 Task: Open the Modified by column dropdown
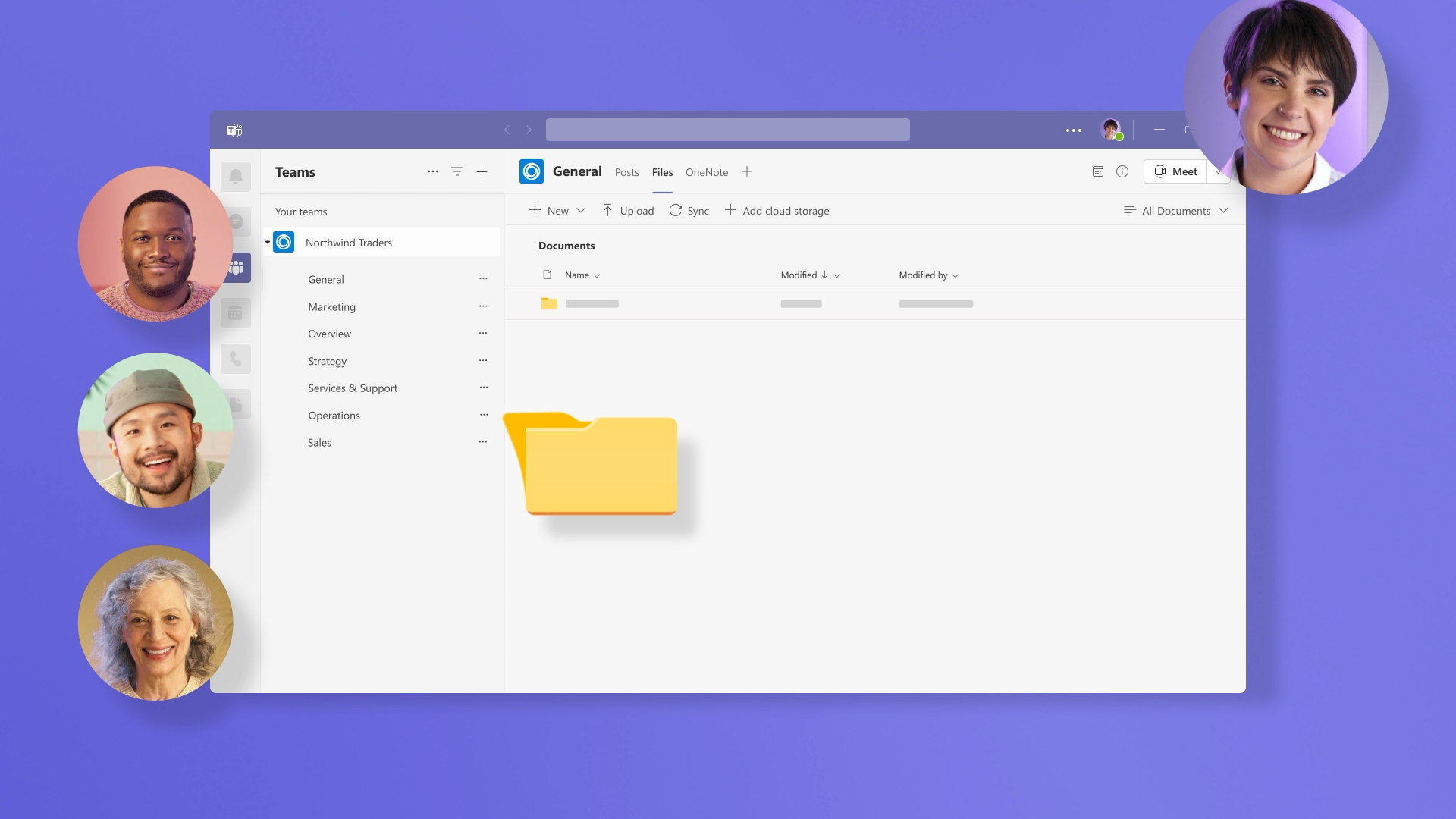tap(955, 276)
